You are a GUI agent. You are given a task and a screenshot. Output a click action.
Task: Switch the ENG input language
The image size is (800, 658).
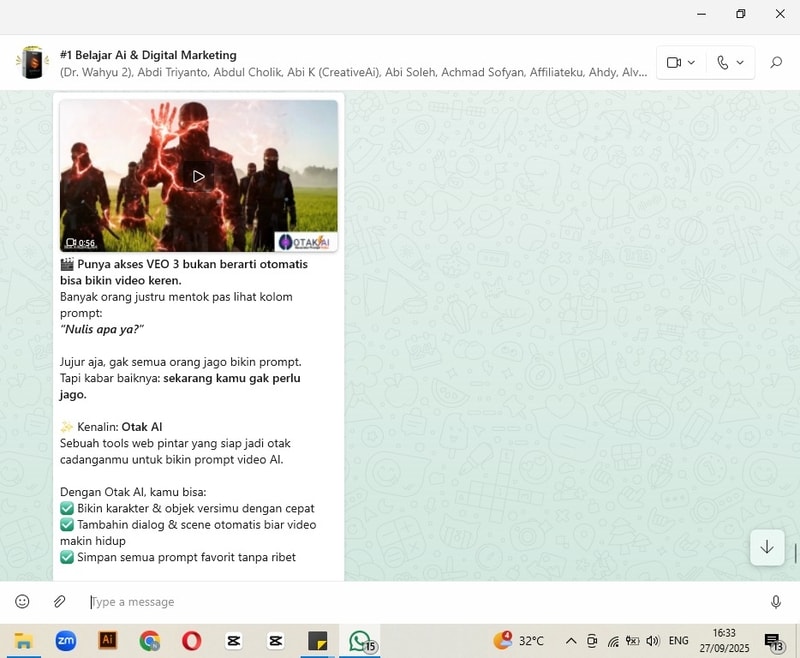pyautogui.click(x=679, y=641)
